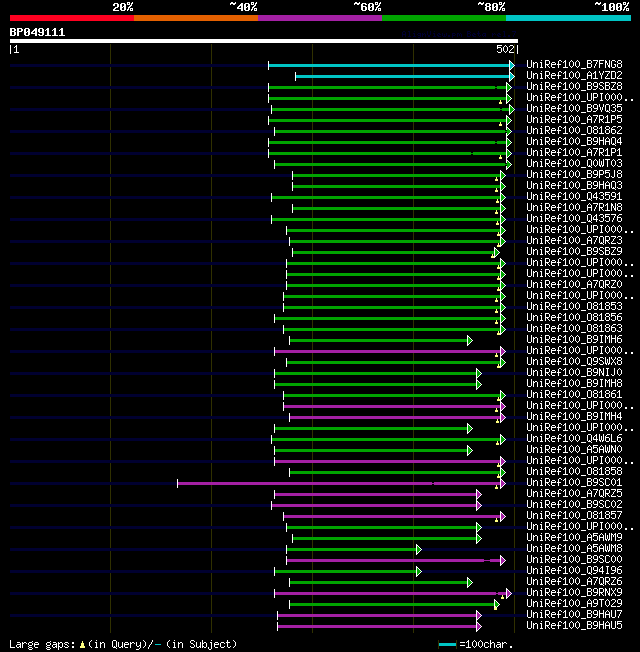The height and width of the screenshot is (652, 640).
Task: Open the UniRef100_O81862 hit label
Action: pyautogui.click(x=574, y=131)
